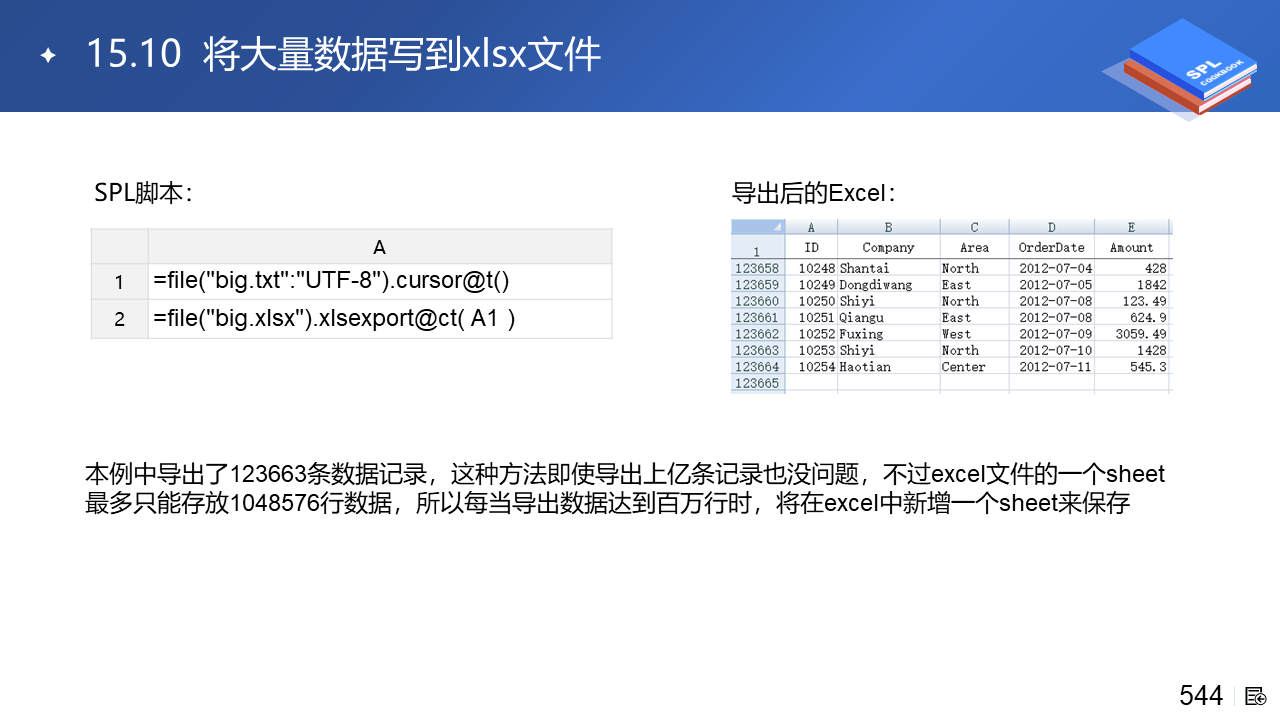Screen dimensions: 1280x720
Task: Click ID cell 10253
Action: (x=811, y=351)
